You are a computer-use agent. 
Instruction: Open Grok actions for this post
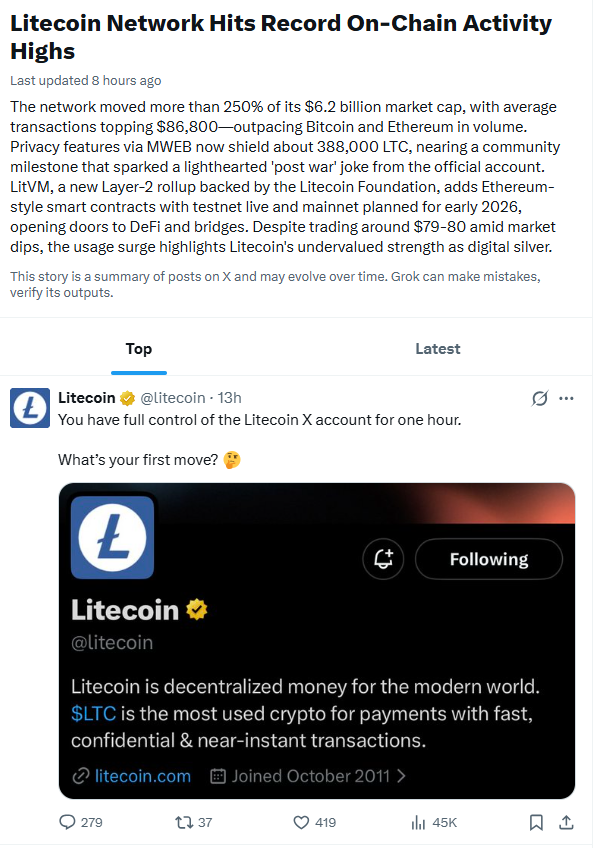point(539,398)
